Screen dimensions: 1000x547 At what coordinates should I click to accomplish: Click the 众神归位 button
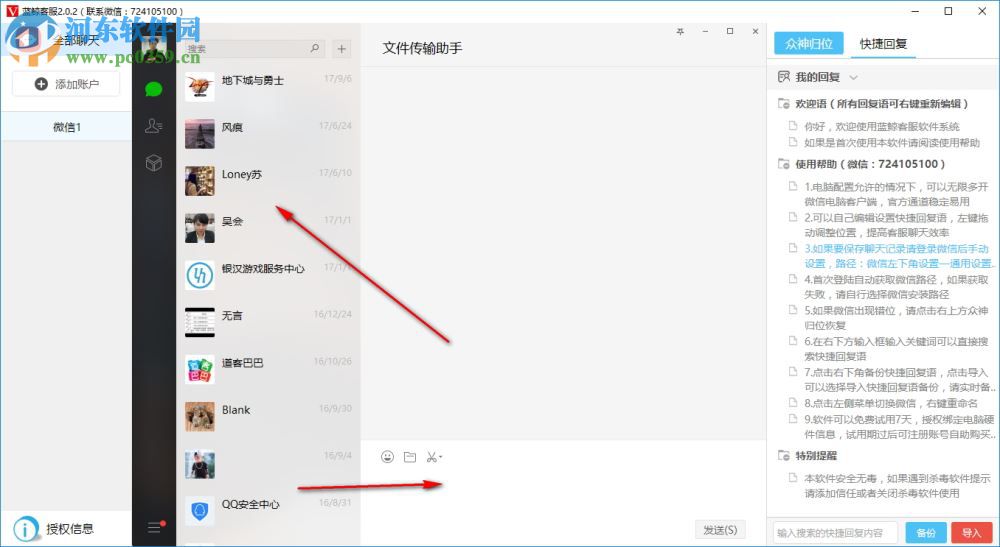coord(809,43)
